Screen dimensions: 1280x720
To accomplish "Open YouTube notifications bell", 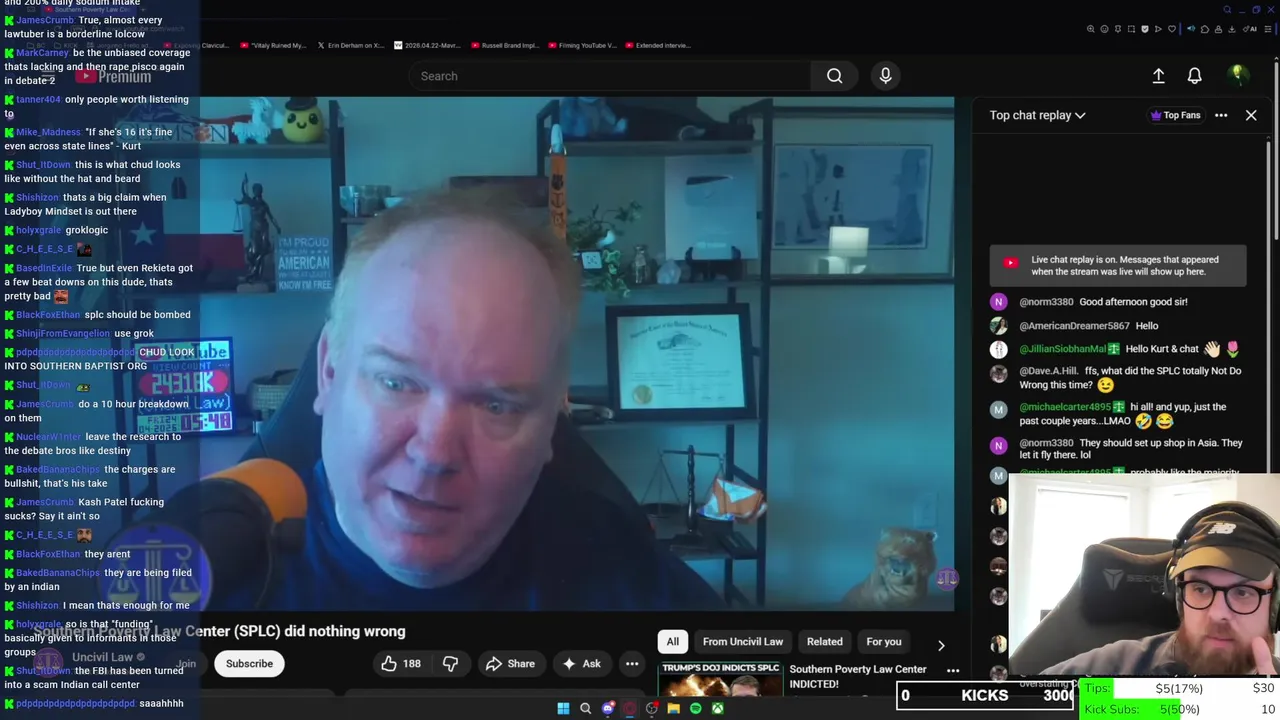I will click(1194, 76).
